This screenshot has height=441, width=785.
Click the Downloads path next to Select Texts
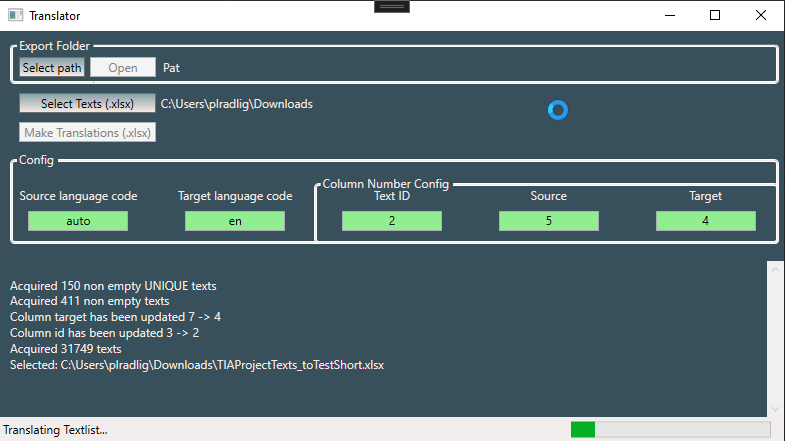(237, 104)
